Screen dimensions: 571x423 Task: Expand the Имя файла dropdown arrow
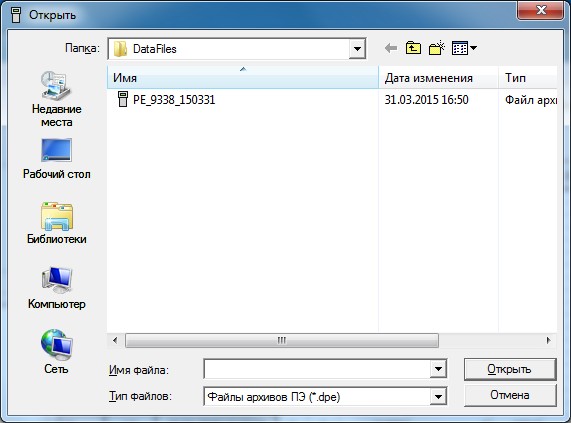(x=438, y=369)
